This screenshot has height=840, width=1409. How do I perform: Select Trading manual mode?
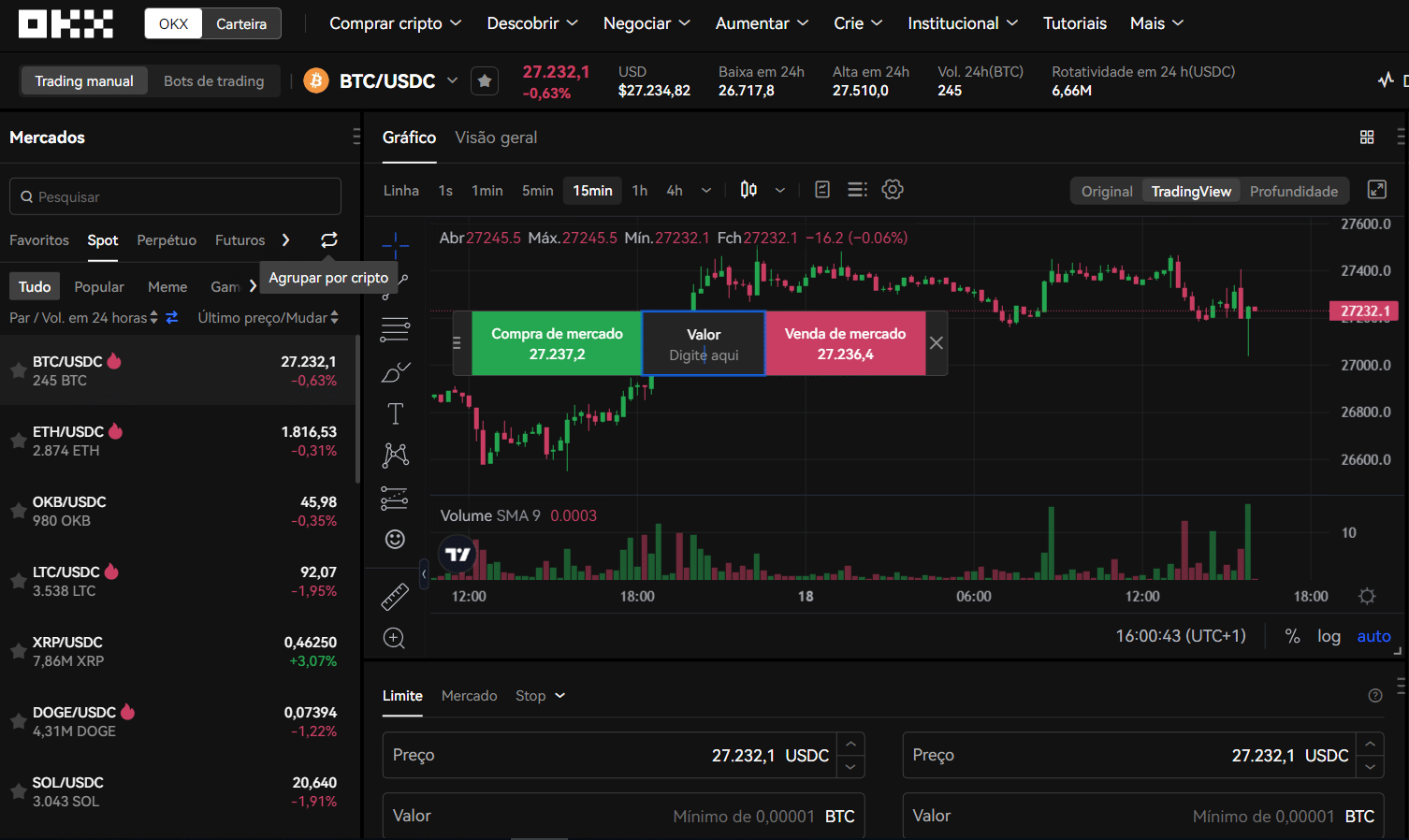[x=84, y=81]
